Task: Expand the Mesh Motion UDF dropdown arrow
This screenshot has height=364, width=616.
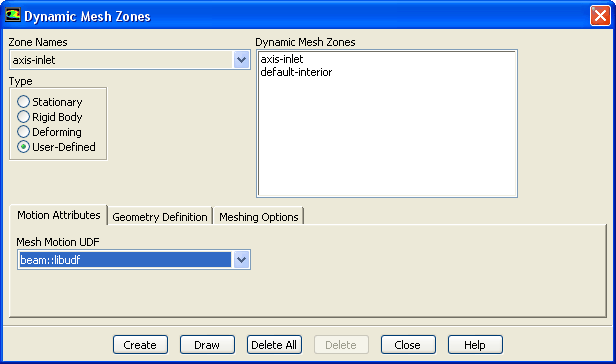Action: point(241,260)
